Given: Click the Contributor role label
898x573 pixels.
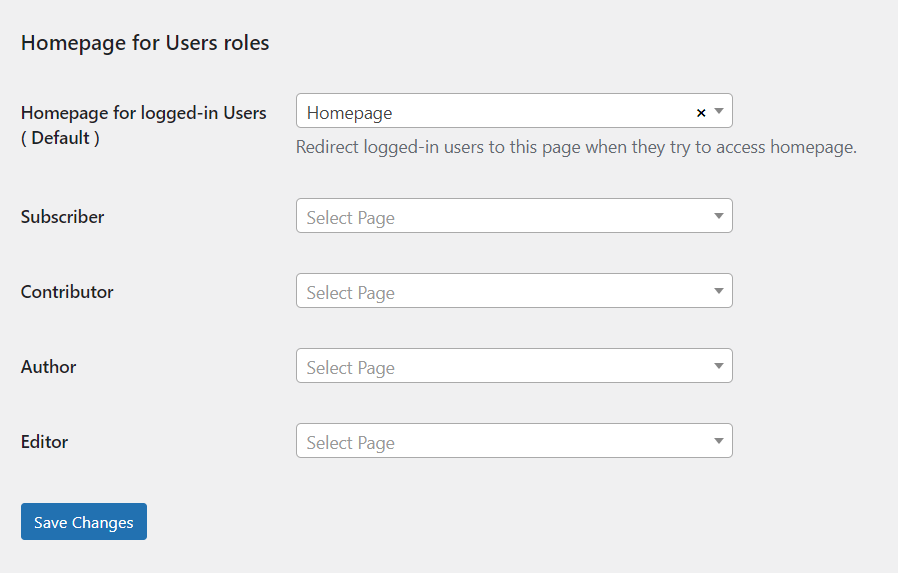Looking at the screenshot, I should [x=67, y=292].
